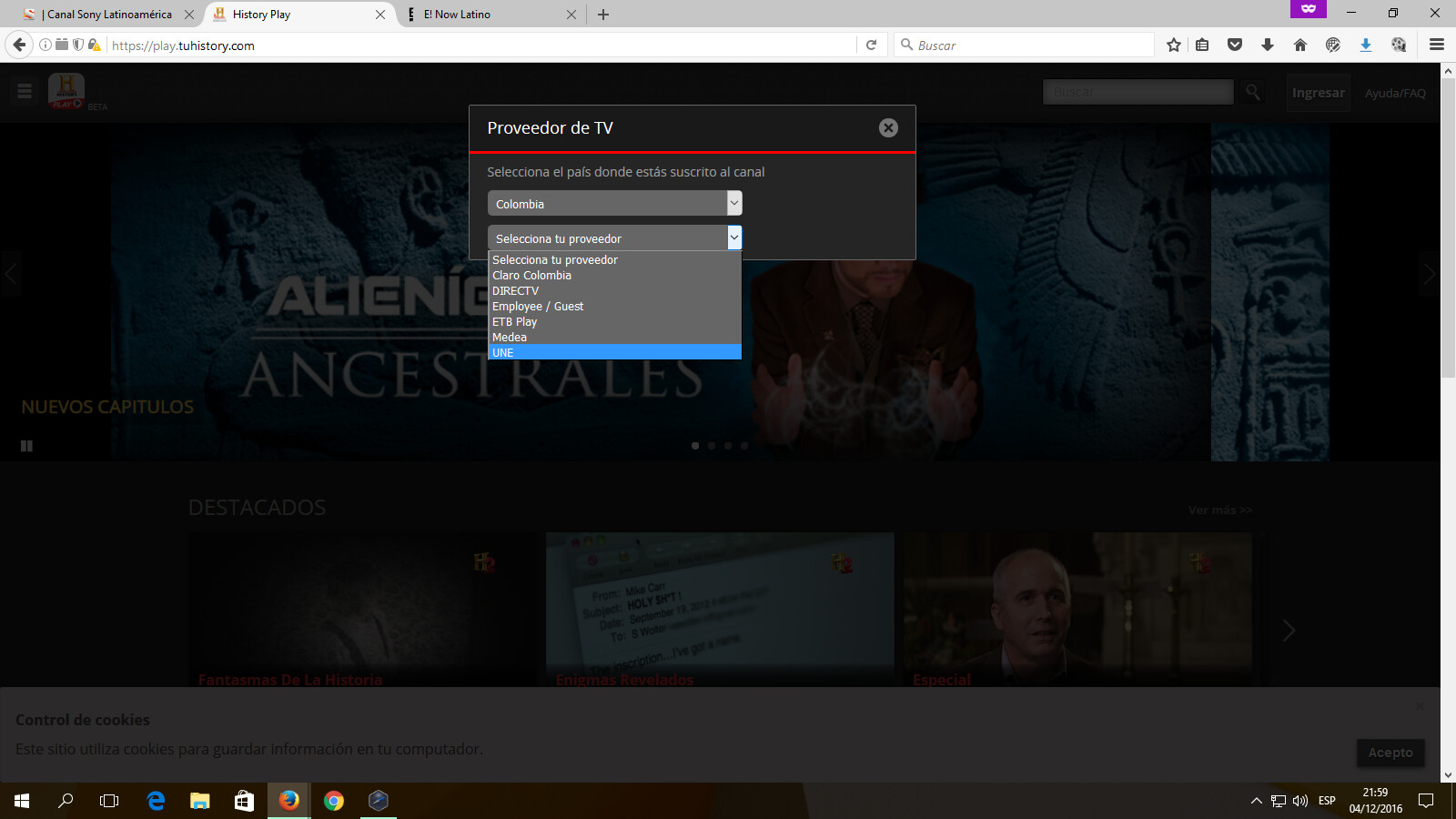The height and width of the screenshot is (819, 1456).
Task: Open the Firefox downloads panel black arrow
Action: 1268,45
